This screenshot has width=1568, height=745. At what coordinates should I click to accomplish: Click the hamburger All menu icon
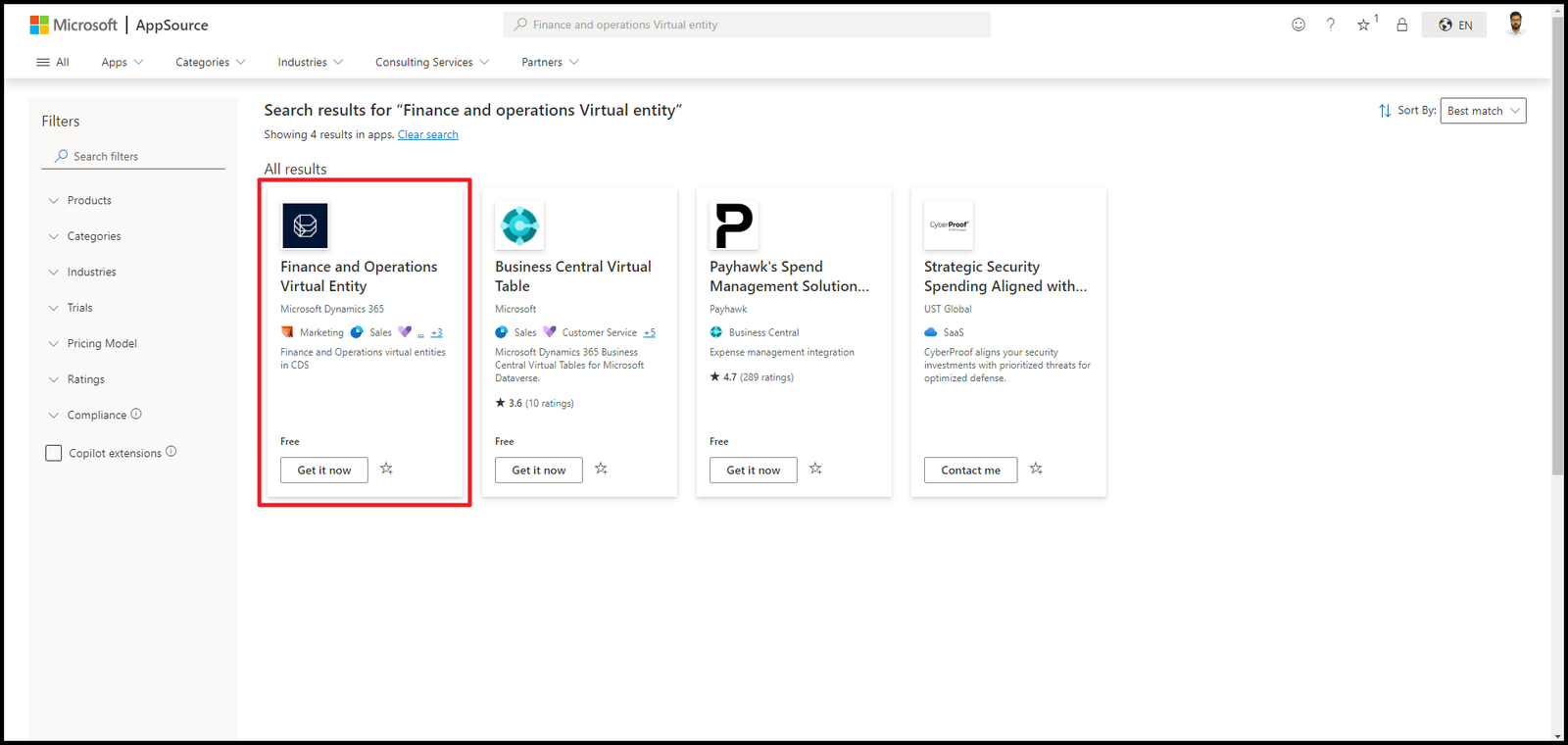[43, 62]
